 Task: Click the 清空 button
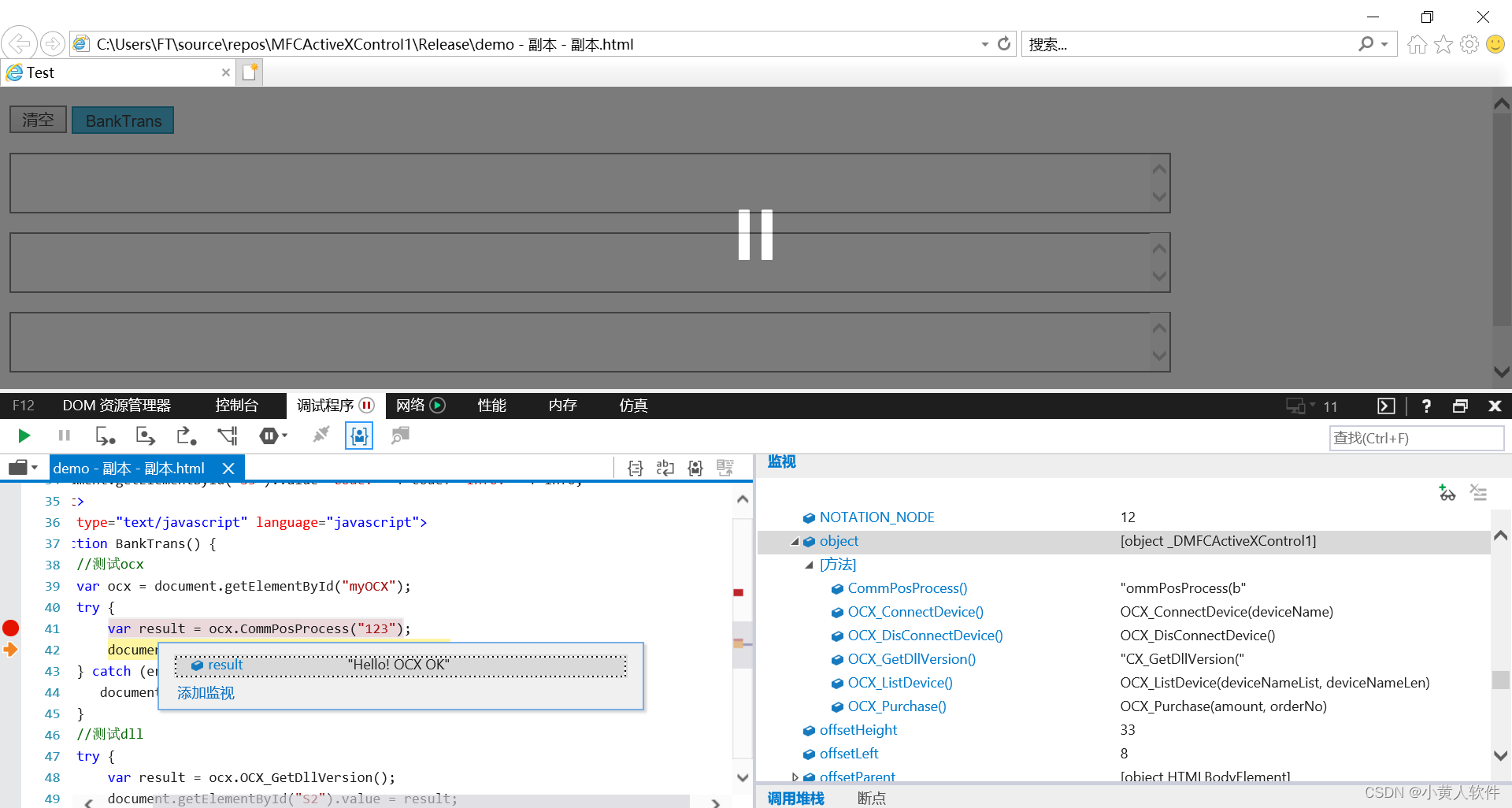38,120
